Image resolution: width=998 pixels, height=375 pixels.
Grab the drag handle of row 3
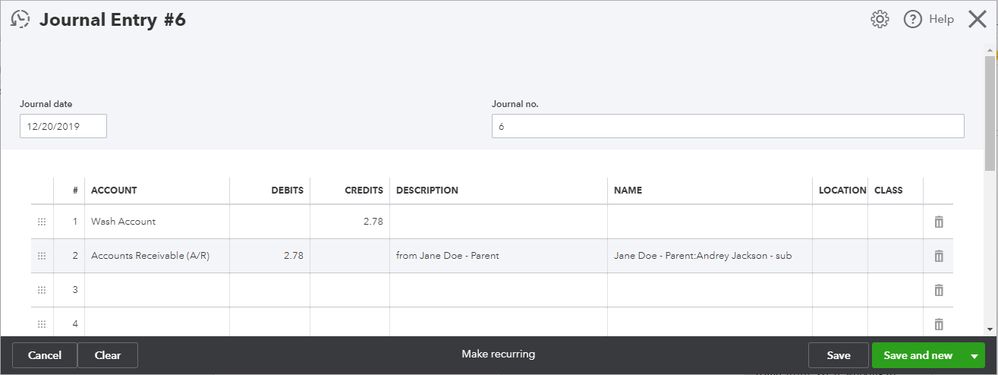click(42, 290)
